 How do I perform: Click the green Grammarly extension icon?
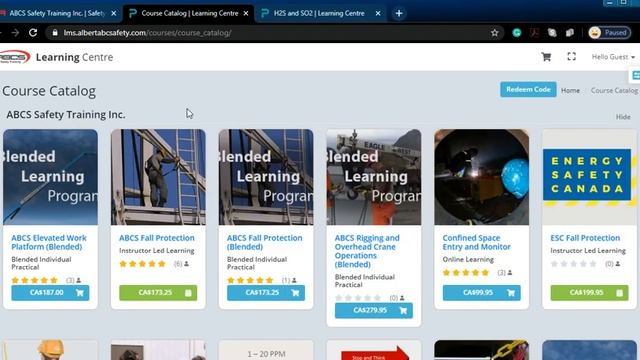click(x=517, y=33)
